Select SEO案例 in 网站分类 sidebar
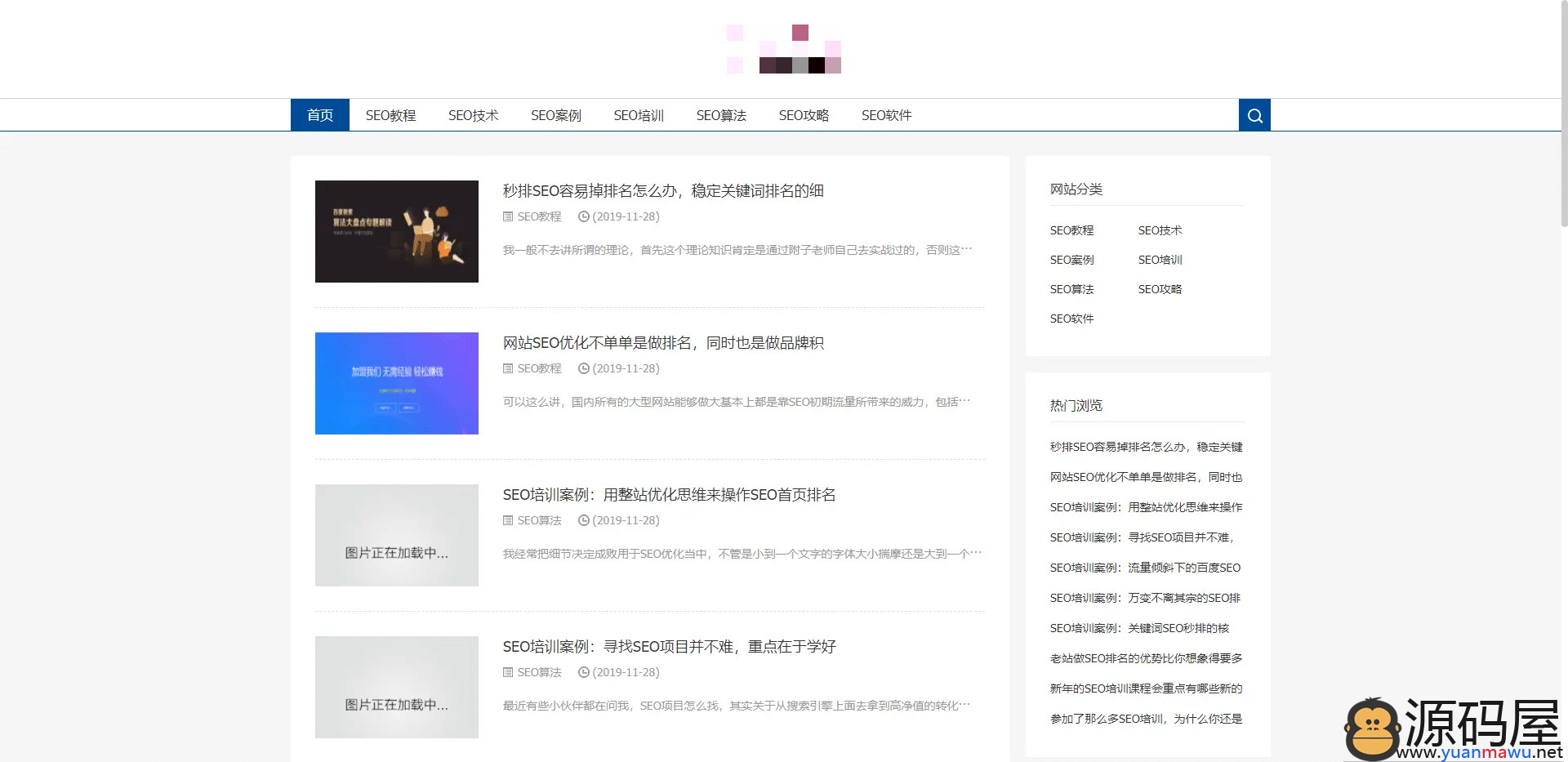Screen dimensions: 1568x762 1071,260
